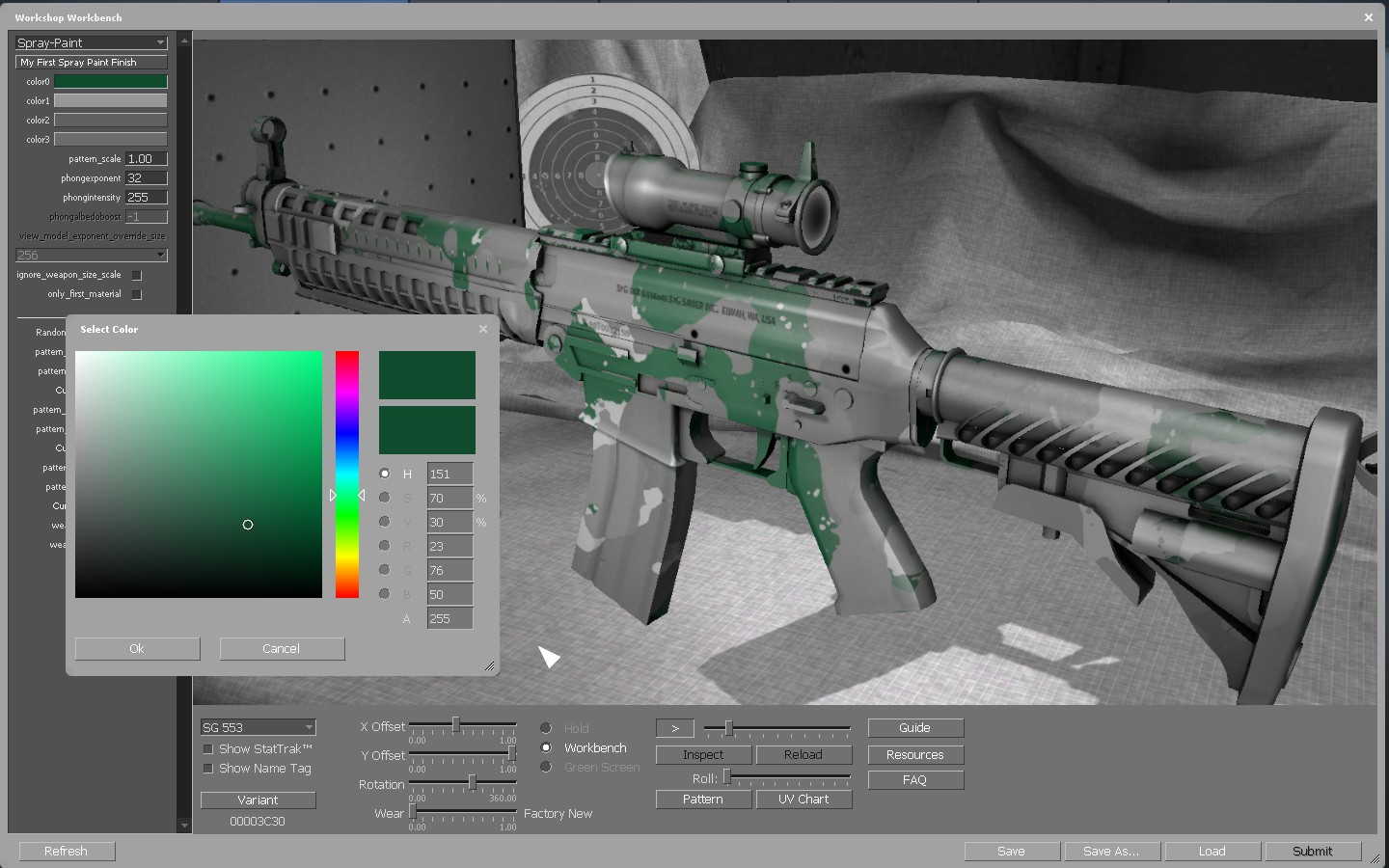Viewport: 1389px width, 868px height.
Task: Click the play animation arrow button
Action: [675, 728]
